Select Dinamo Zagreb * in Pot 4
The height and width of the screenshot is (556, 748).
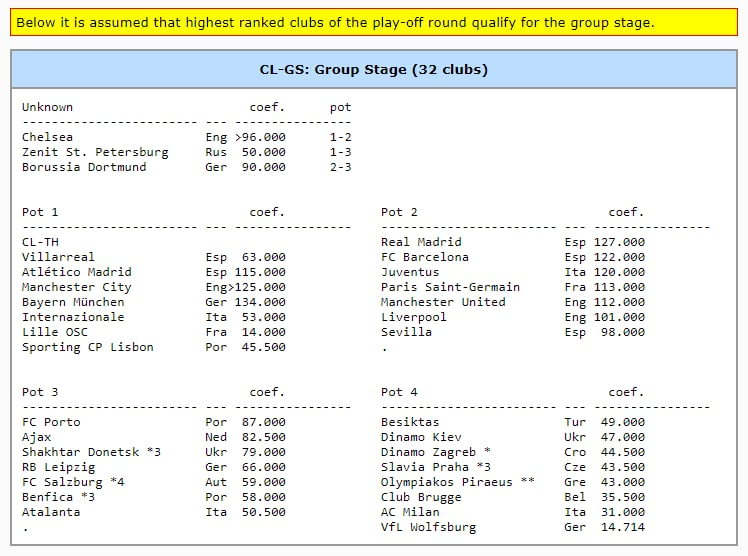(x=436, y=452)
